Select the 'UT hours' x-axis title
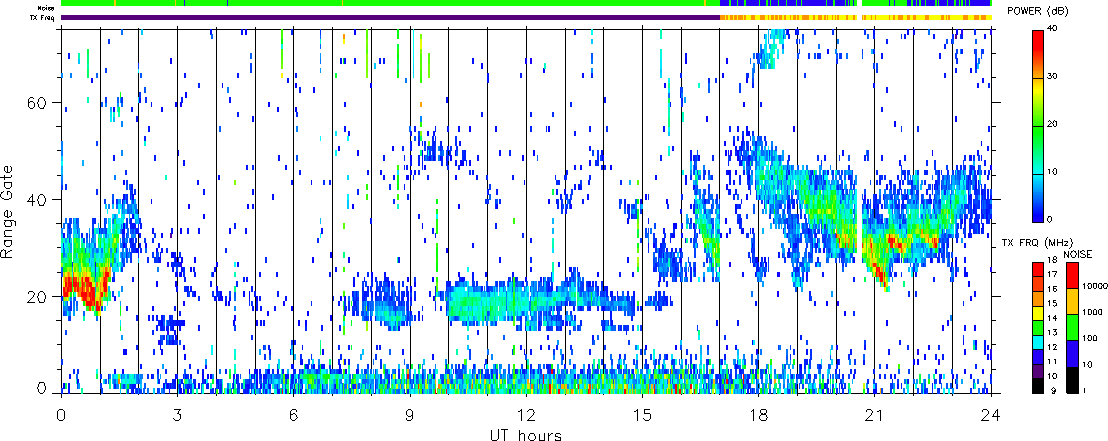Image resolution: width=1108 pixels, height=441 pixels. coord(526,434)
